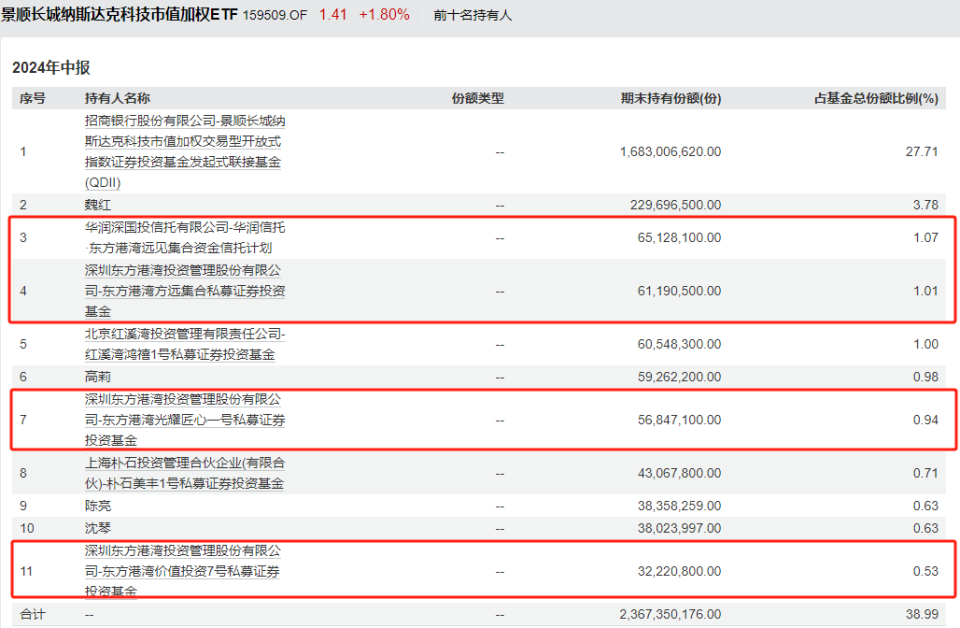Click the 持有人名称 column header
Screen dimensions: 960x628
[x=118, y=99]
